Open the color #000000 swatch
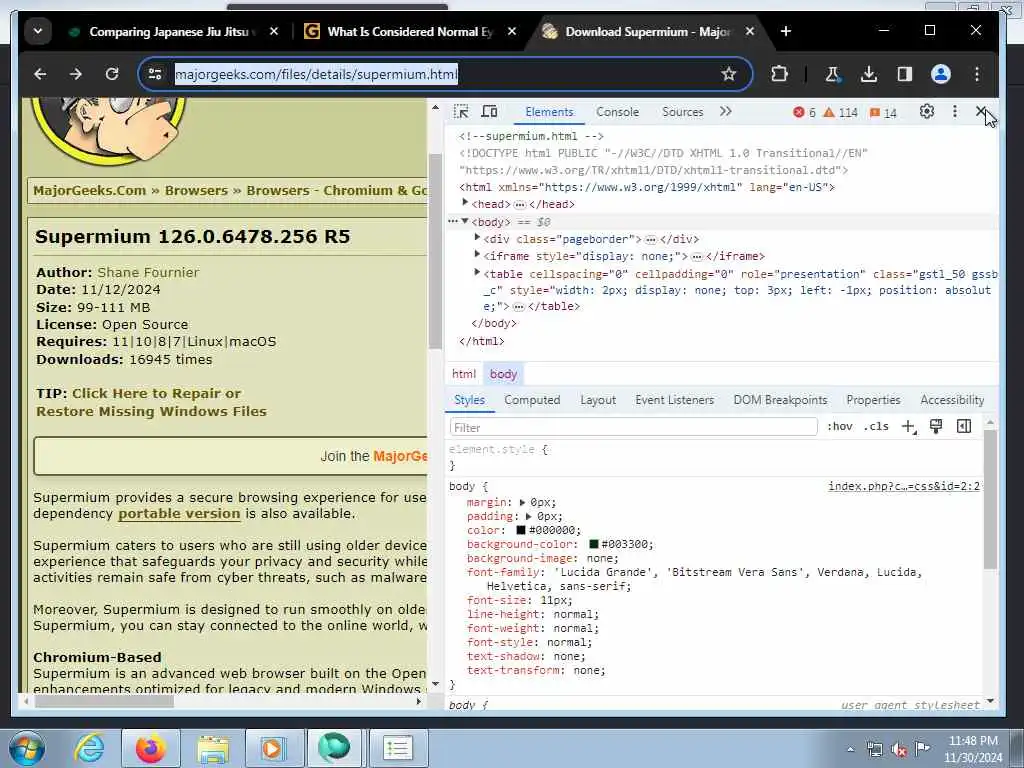 [x=520, y=530]
